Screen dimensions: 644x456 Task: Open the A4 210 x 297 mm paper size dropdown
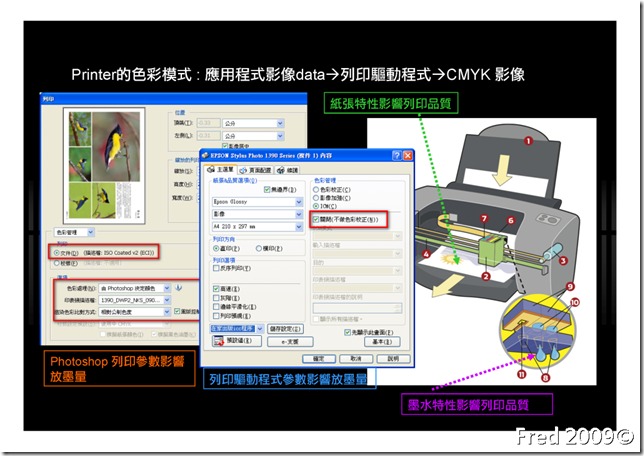pyautogui.click(x=258, y=226)
